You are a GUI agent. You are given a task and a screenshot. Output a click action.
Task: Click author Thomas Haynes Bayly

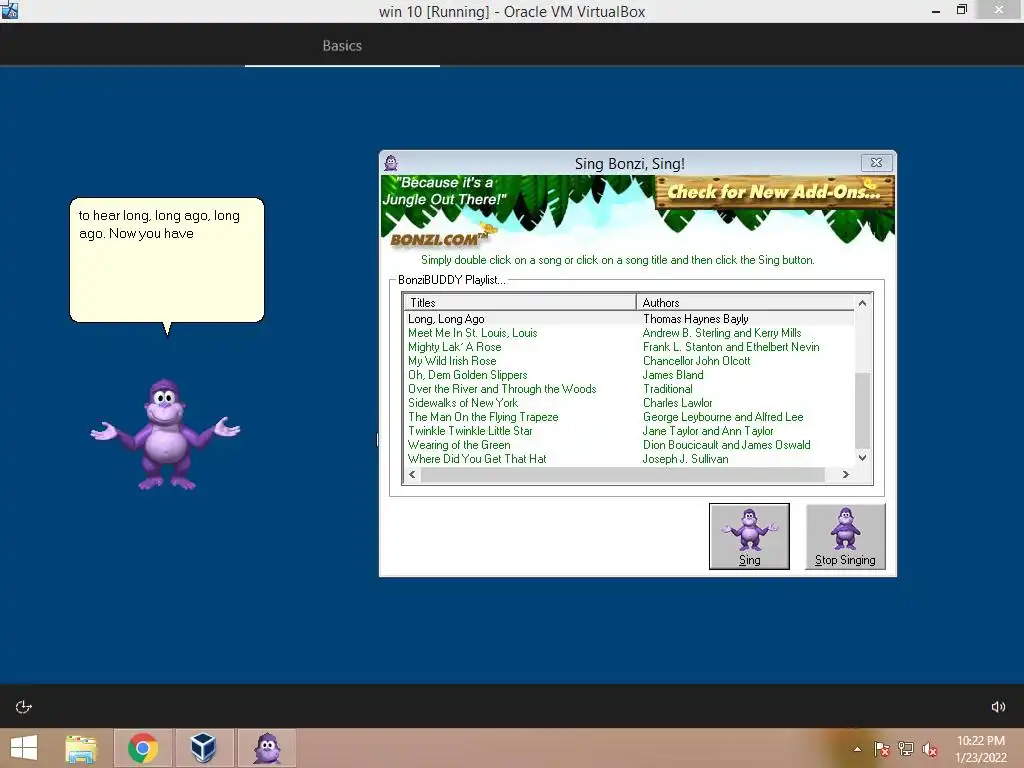[696, 319]
